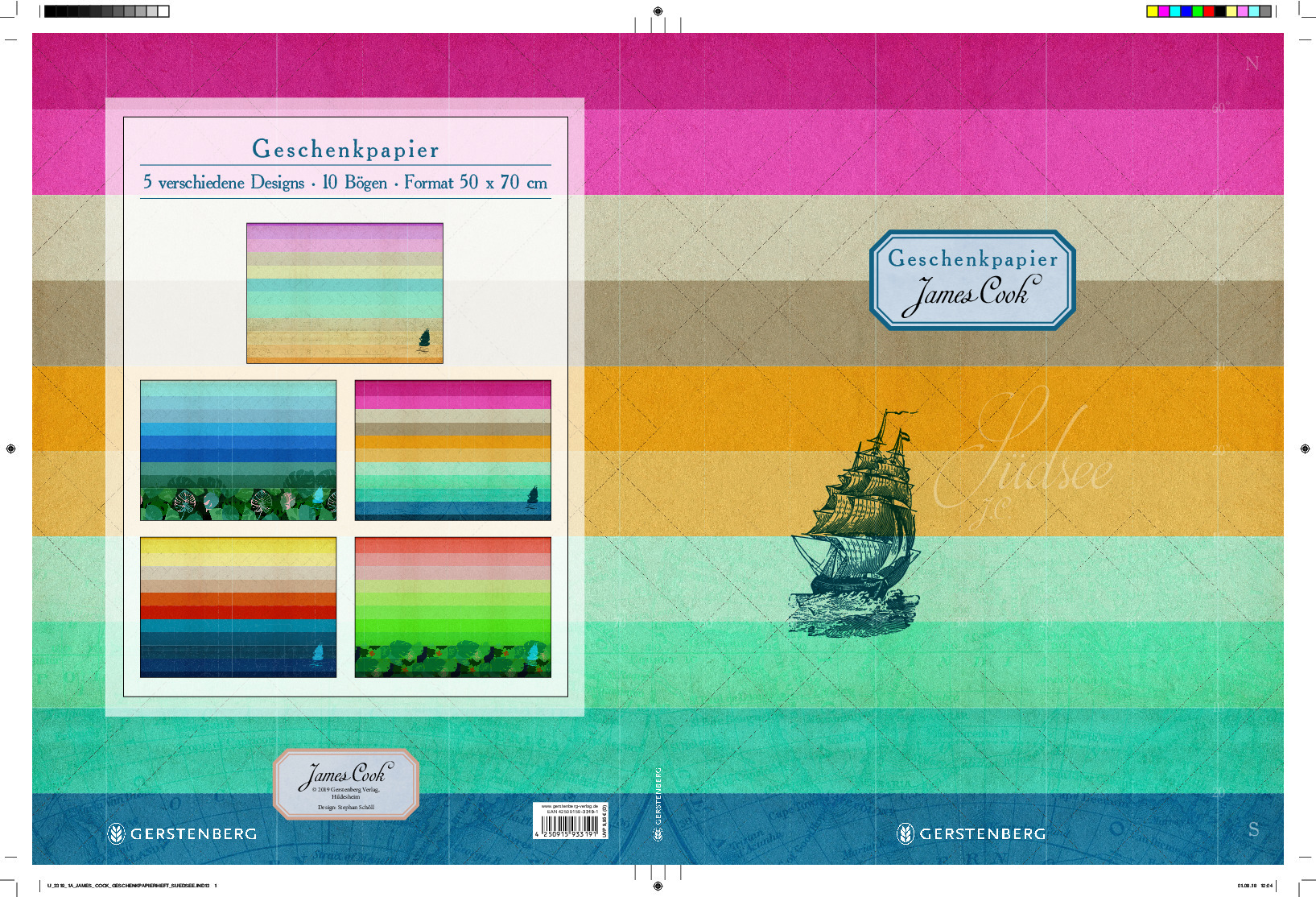
Task: Click the 'Geschenkpapier' text in front cover label
Action: [x=972, y=258]
